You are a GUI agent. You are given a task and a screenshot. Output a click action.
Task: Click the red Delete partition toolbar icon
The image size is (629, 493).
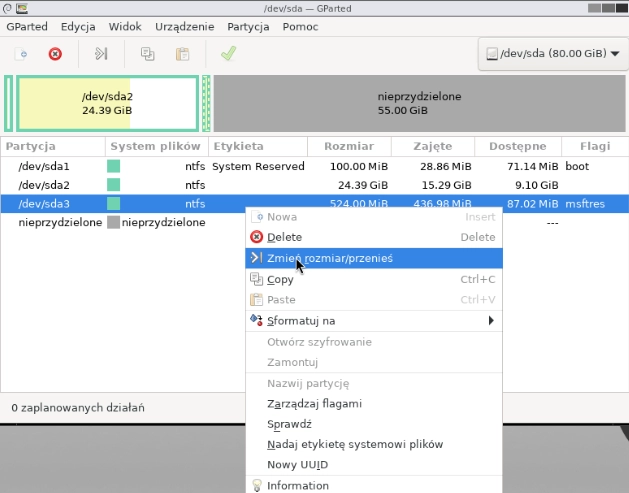[55, 54]
